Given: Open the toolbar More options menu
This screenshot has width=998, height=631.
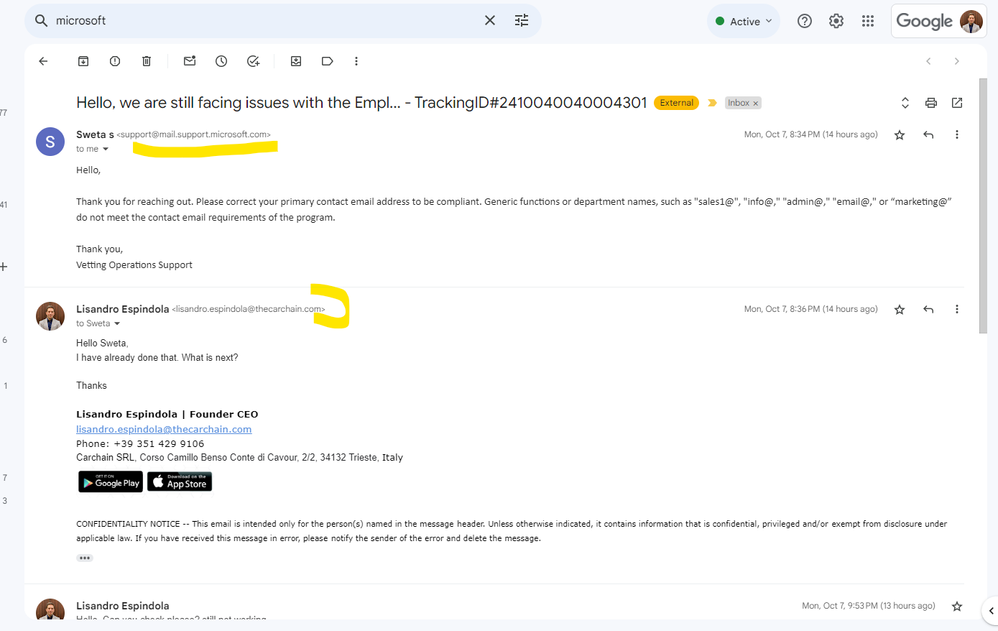Looking at the screenshot, I should coord(356,61).
